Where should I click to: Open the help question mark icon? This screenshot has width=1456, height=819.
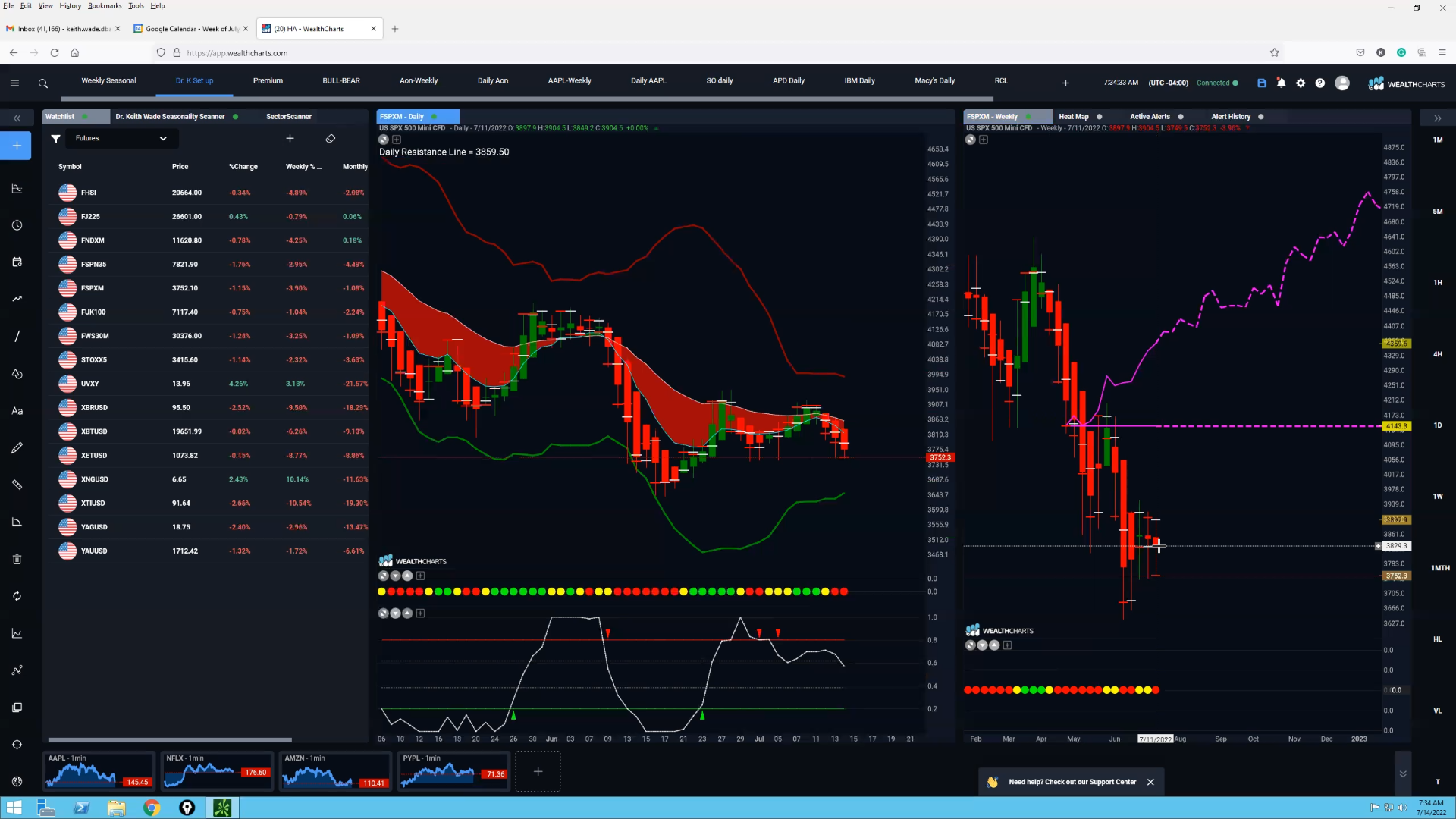1320,83
